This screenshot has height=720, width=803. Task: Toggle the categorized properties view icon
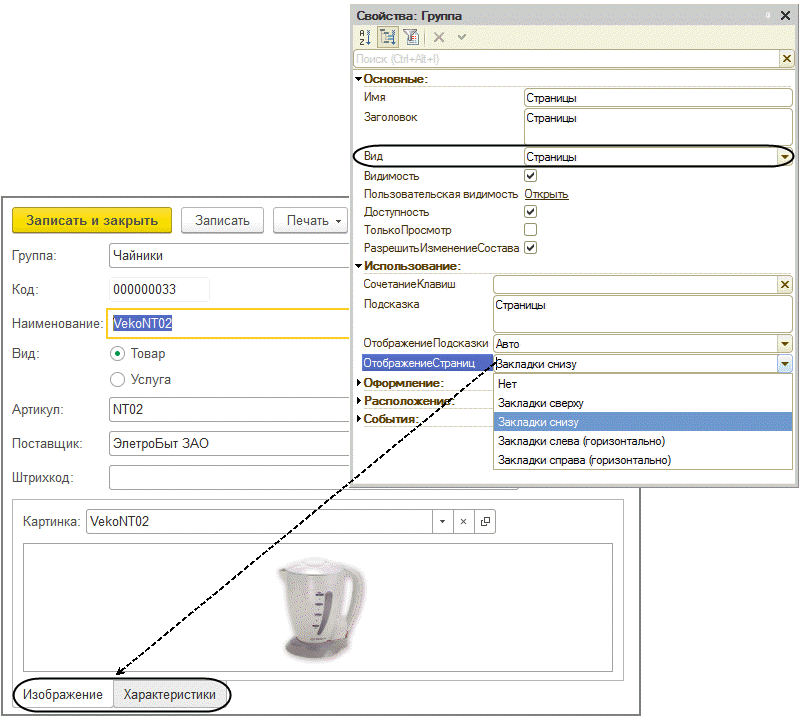388,37
